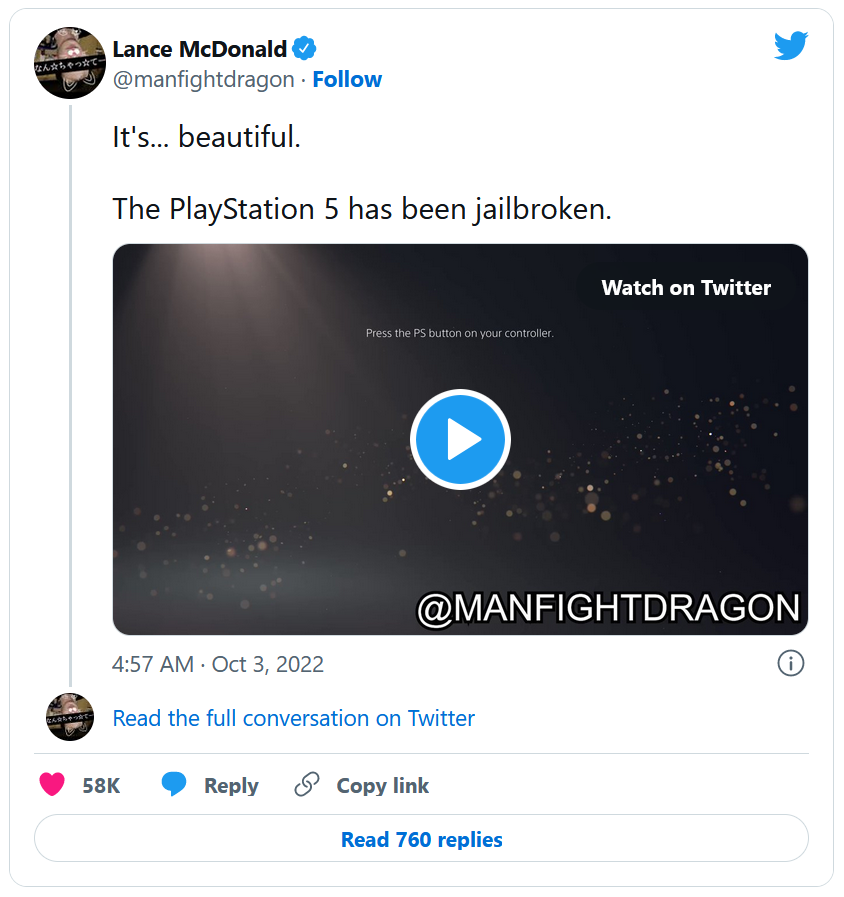Click the blue verified badge

point(304,48)
